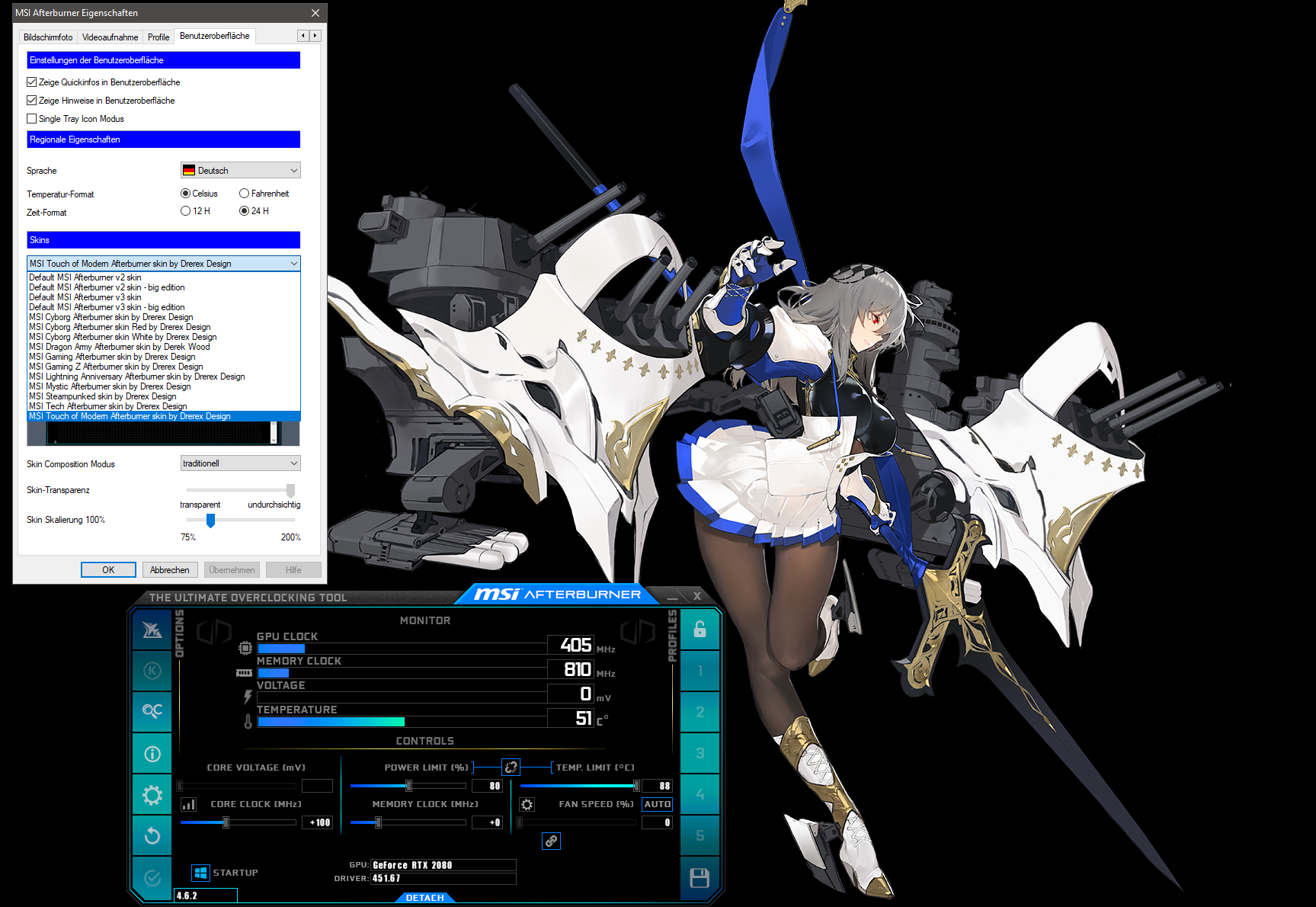Viewport: 1316px width, 907px height.
Task: Click the Temp Limit value field showing 88
Action: 657,786
